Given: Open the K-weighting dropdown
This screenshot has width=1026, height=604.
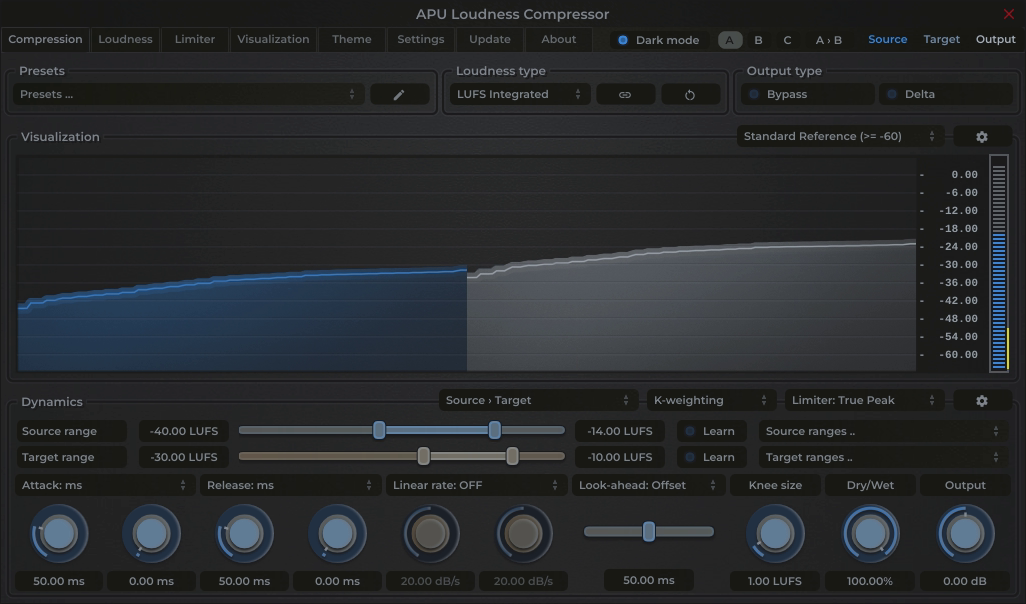Looking at the screenshot, I should click(x=711, y=400).
